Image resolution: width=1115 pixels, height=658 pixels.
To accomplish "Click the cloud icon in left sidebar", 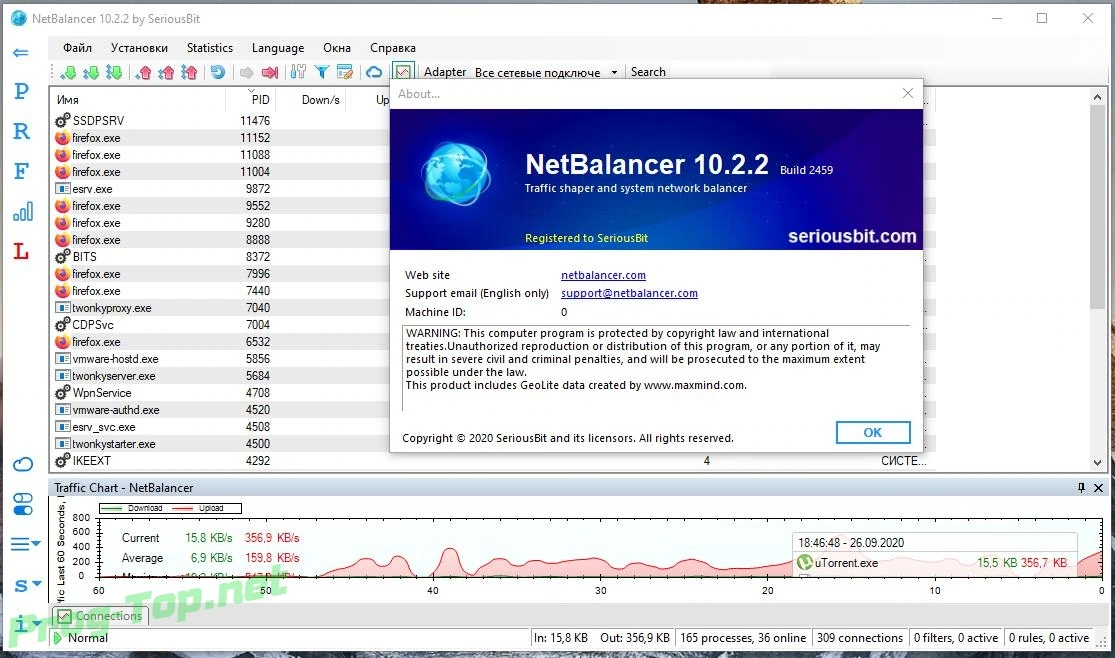I will [x=23, y=465].
